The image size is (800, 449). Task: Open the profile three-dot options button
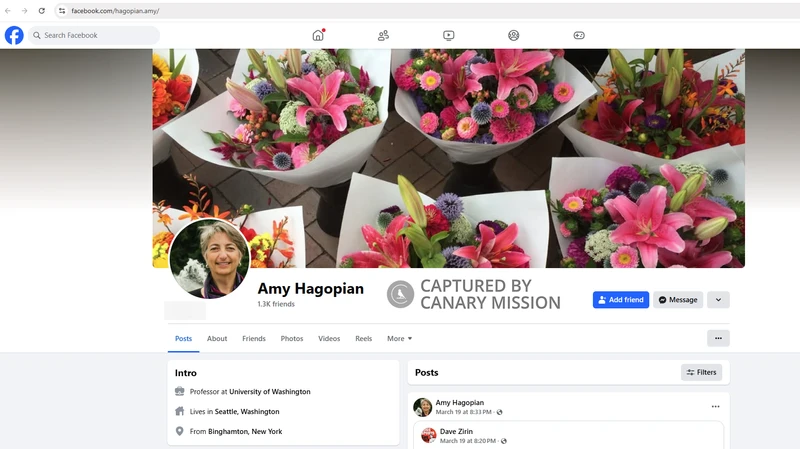tap(718, 338)
